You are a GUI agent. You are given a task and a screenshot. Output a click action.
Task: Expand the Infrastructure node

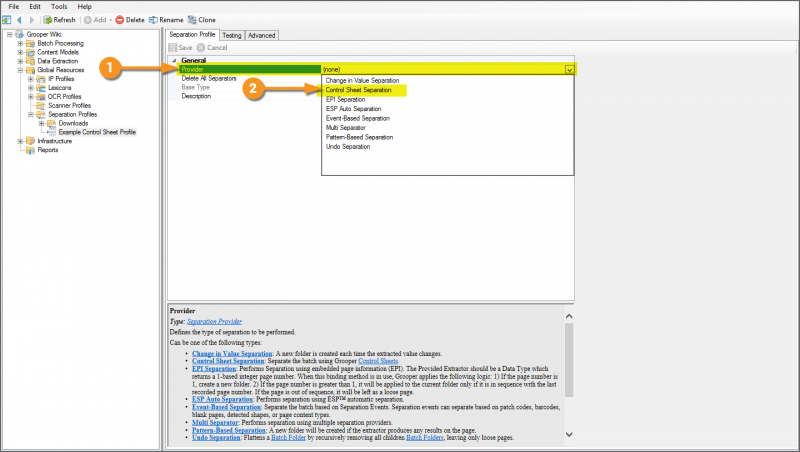[20, 141]
